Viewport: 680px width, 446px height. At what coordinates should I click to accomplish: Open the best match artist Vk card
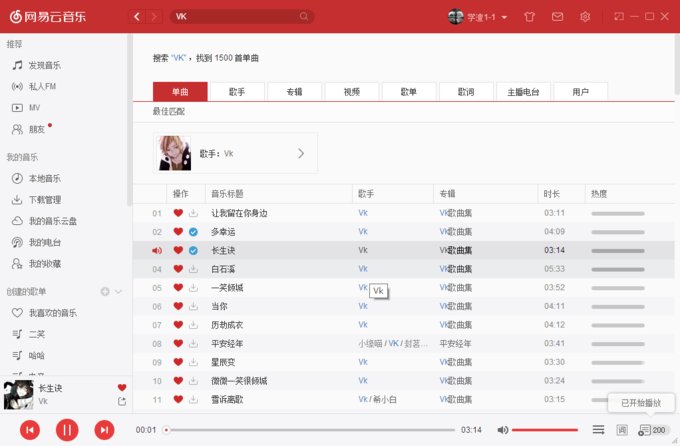235,153
